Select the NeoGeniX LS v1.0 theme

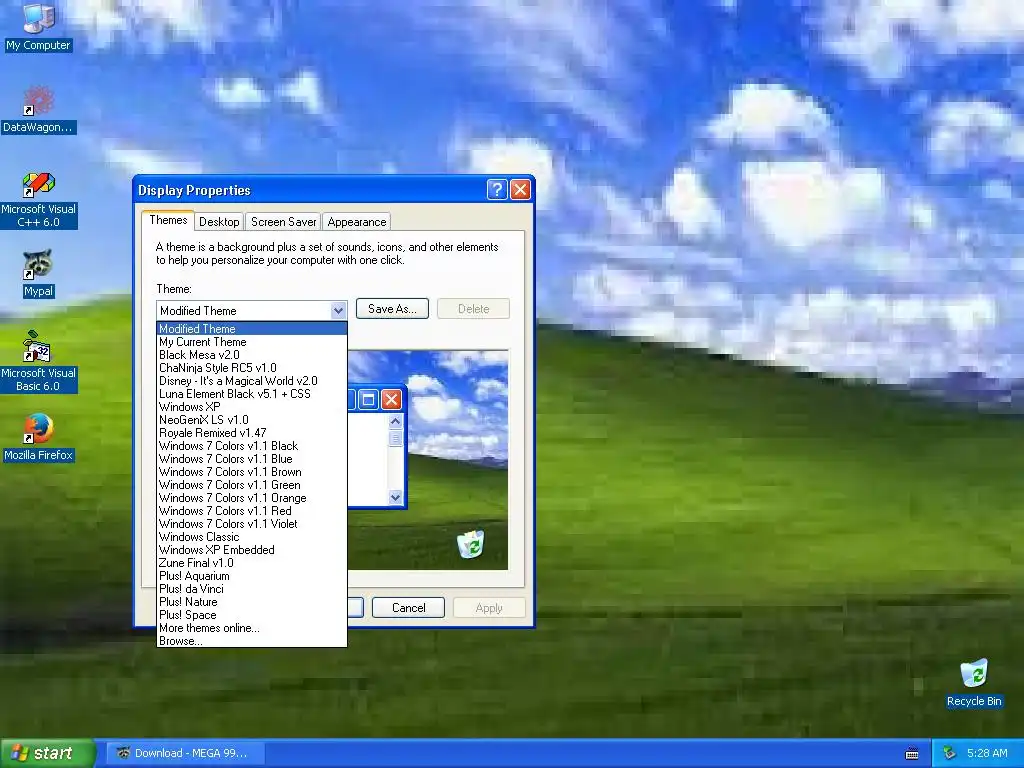coord(251,420)
